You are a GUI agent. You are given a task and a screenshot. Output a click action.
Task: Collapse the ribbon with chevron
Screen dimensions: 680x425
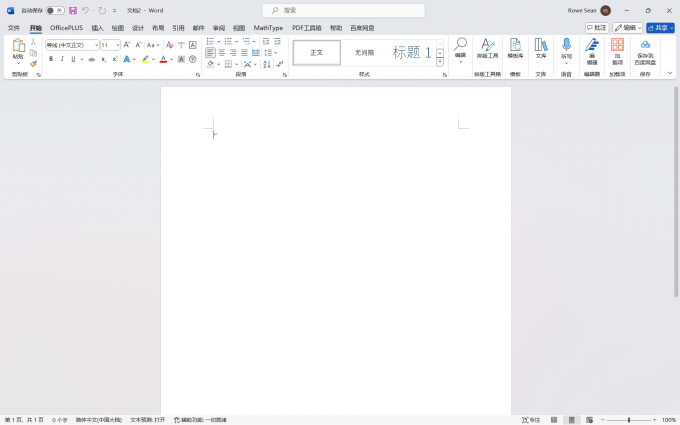670,73
